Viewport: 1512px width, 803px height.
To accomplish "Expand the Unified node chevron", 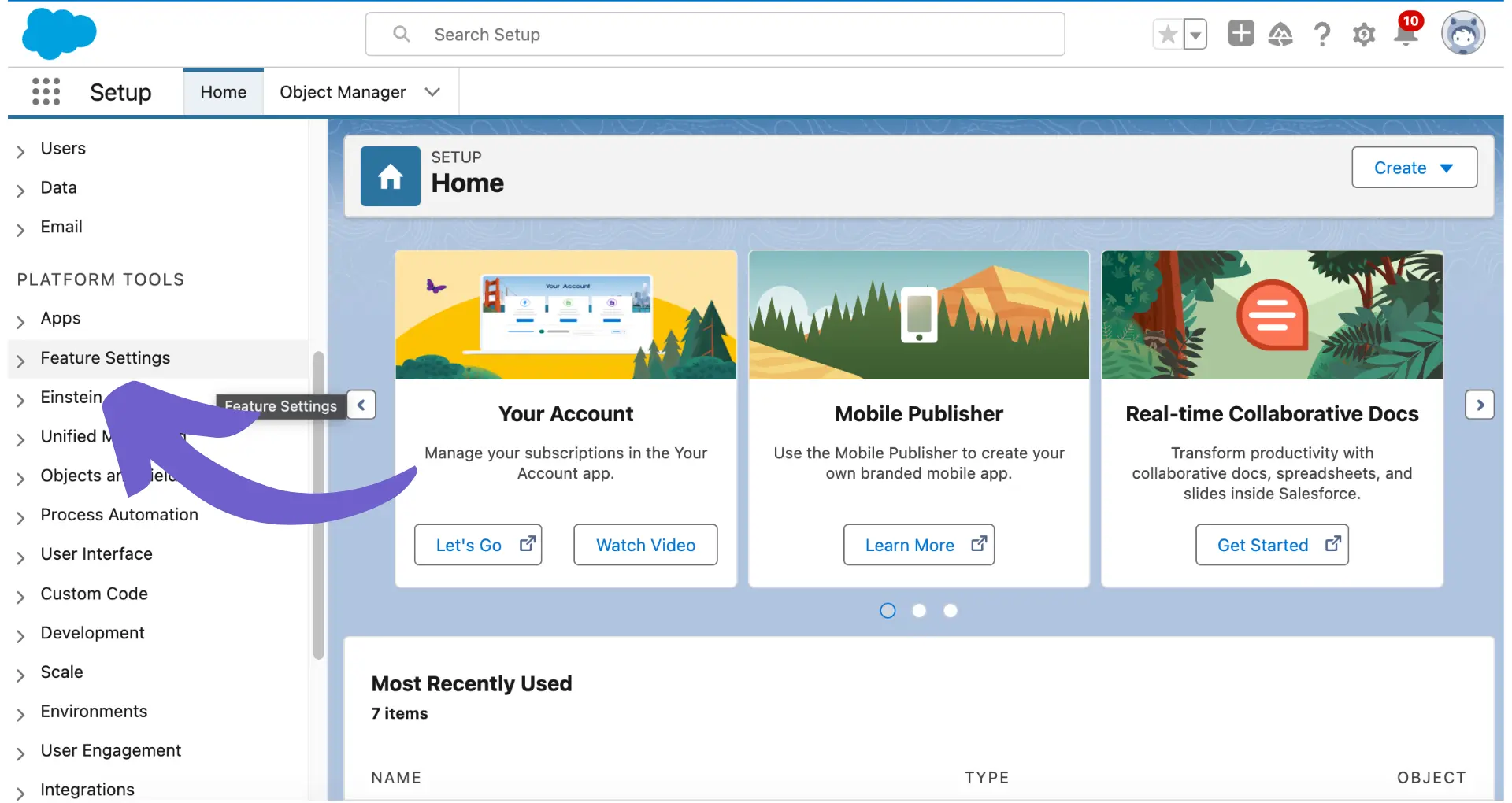I will (20, 439).
